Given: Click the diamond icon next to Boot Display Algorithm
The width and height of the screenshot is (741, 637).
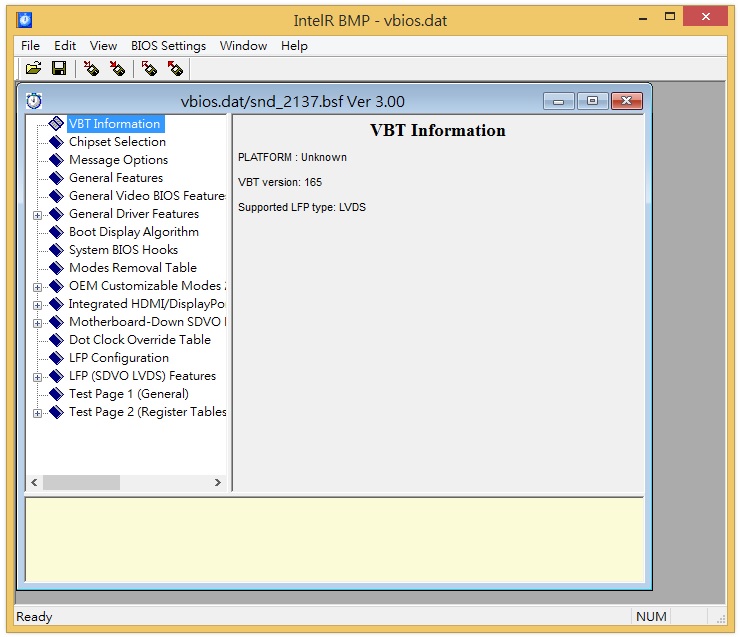Looking at the screenshot, I should coord(56,232).
